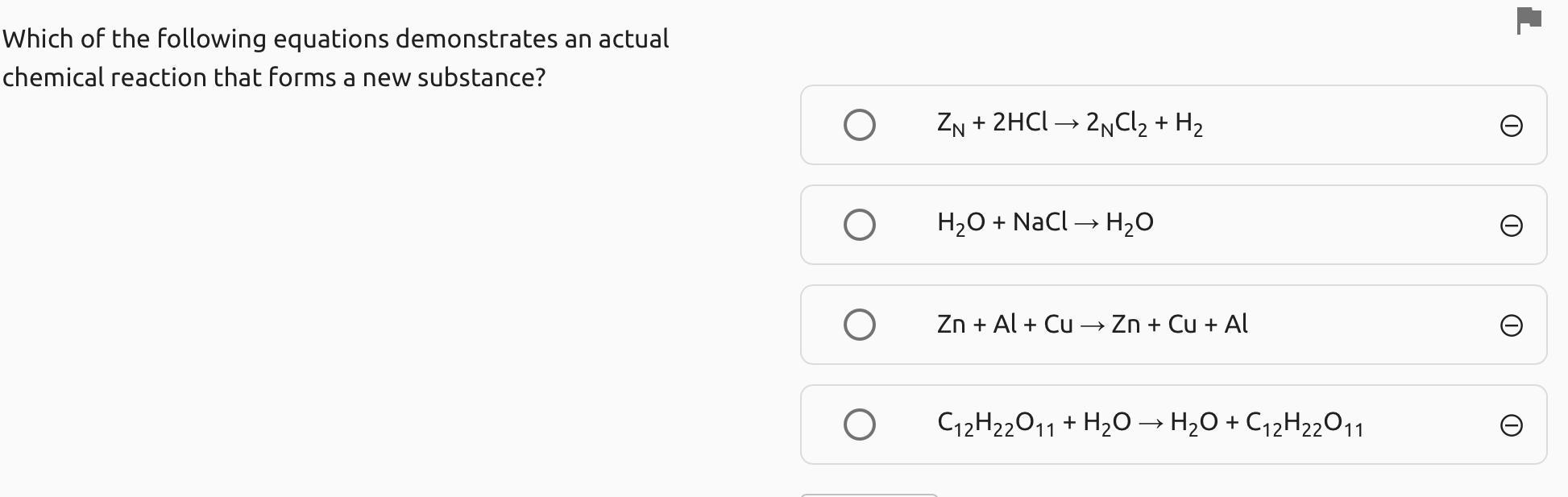This screenshot has height=497, width=1568.
Task: Click the H2O + NaCl → H2O equation
Action: tap(1045, 222)
